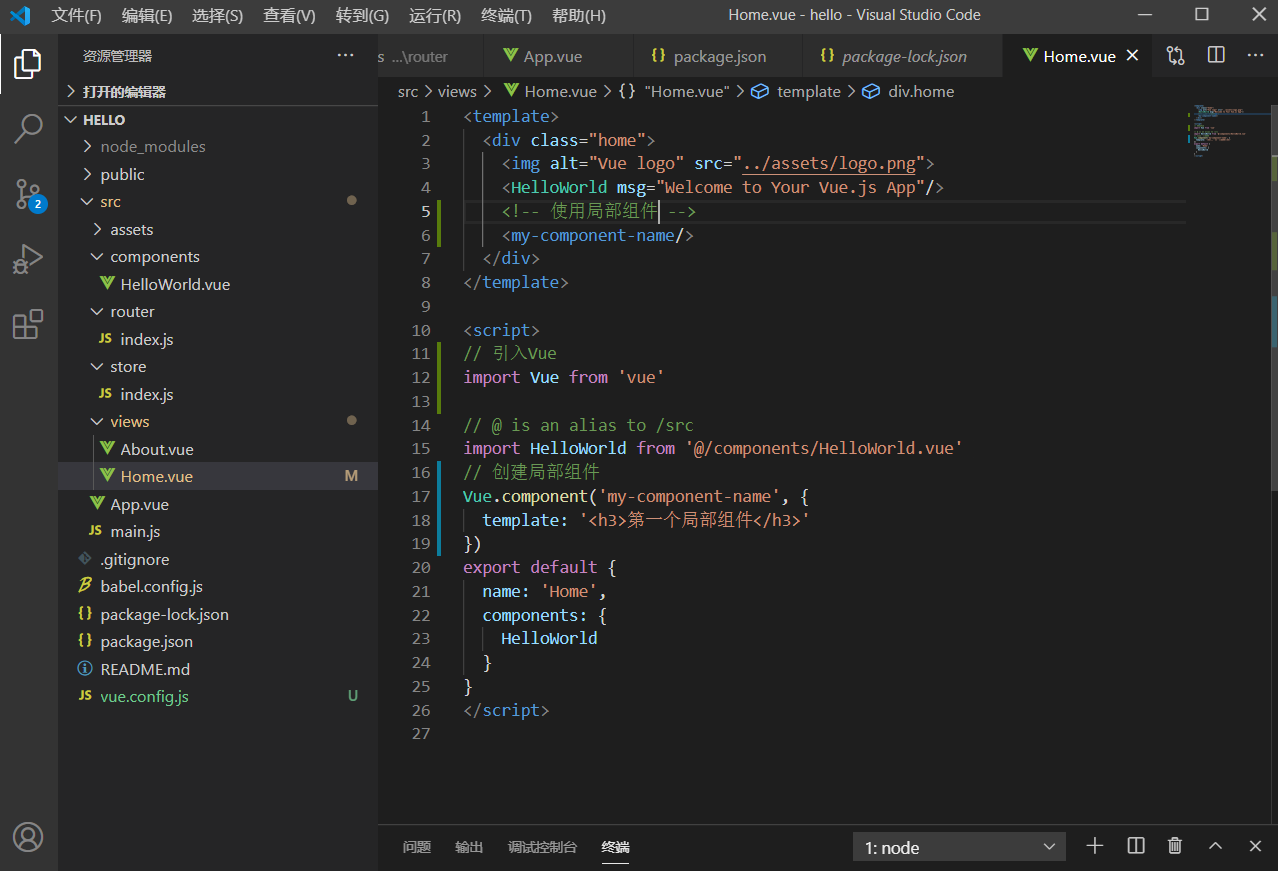Image resolution: width=1278 pixels, height=871 pixels.
Task: Split the editor to the right
Action: coord(1216,56)
